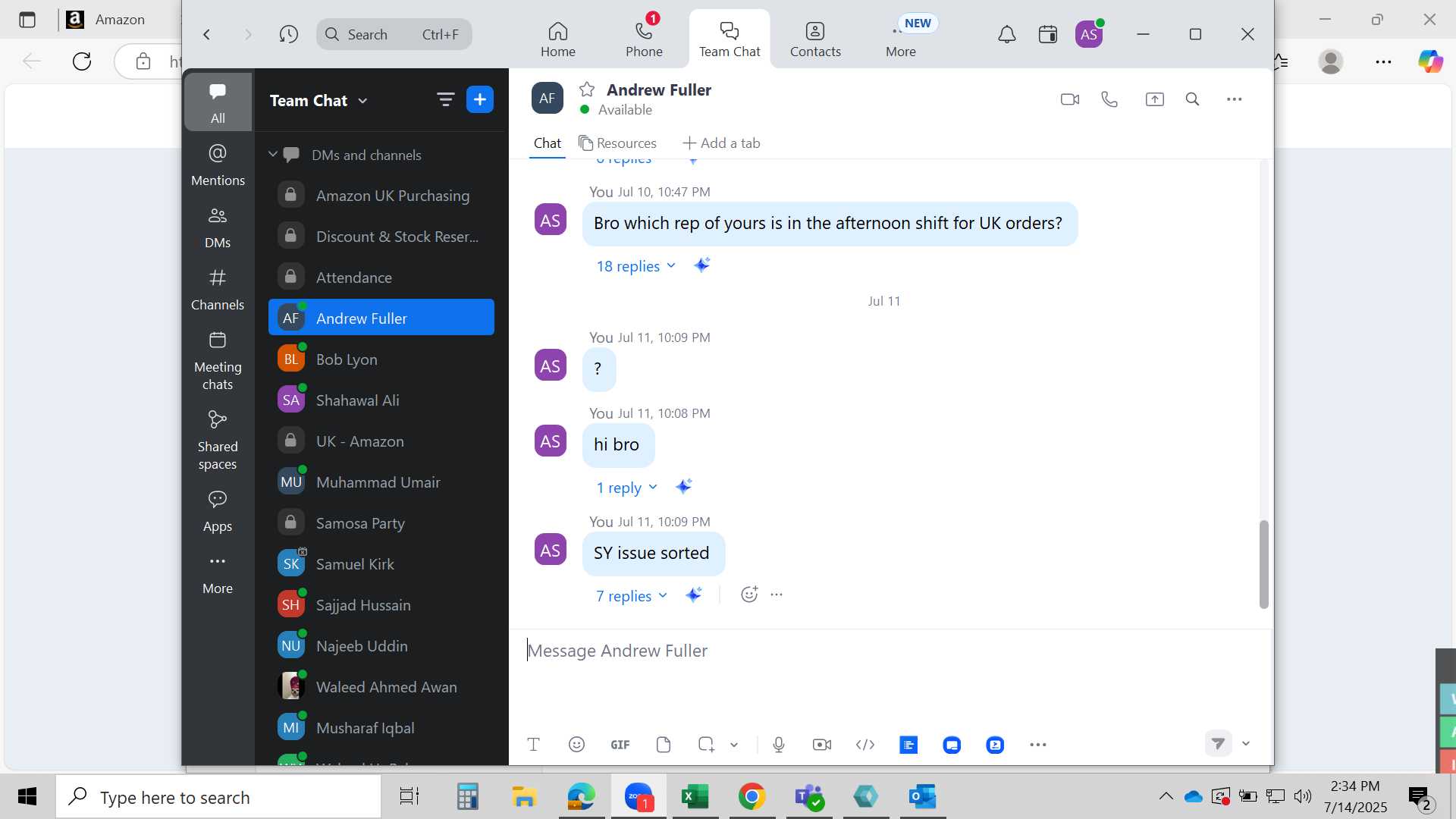The image size is (1456, 819).
Task: Open the GIF picker
Action: tap(620, 745)
